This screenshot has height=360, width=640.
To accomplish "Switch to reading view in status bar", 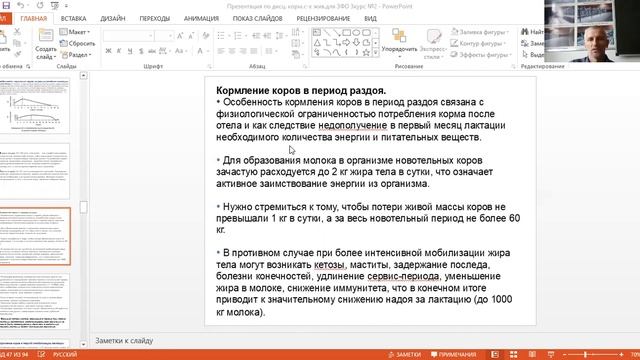I will coord(532,354).
